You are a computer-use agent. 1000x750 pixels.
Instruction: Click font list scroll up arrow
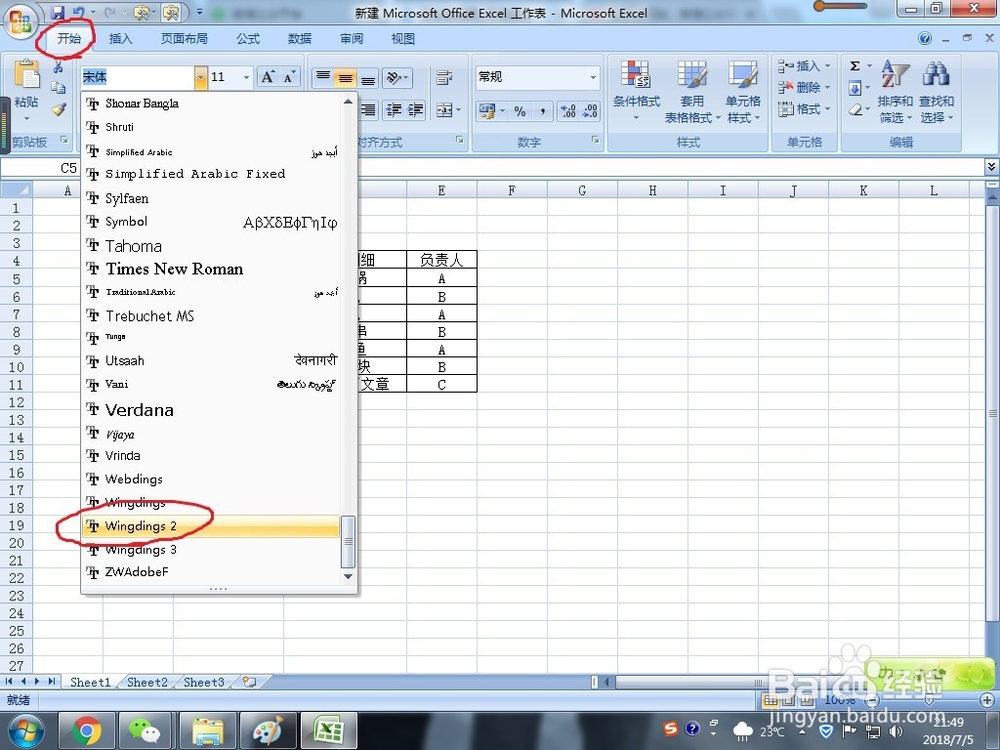348,101
